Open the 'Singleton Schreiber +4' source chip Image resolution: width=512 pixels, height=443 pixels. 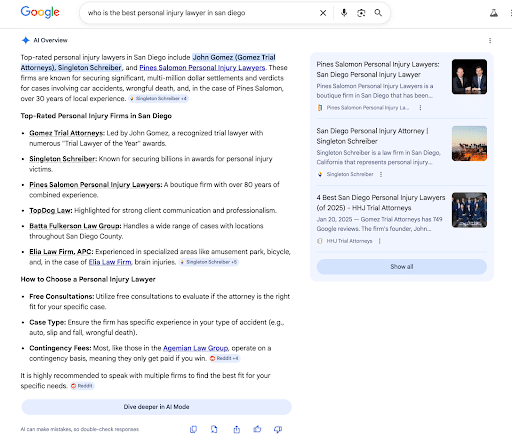pos(159,99)
